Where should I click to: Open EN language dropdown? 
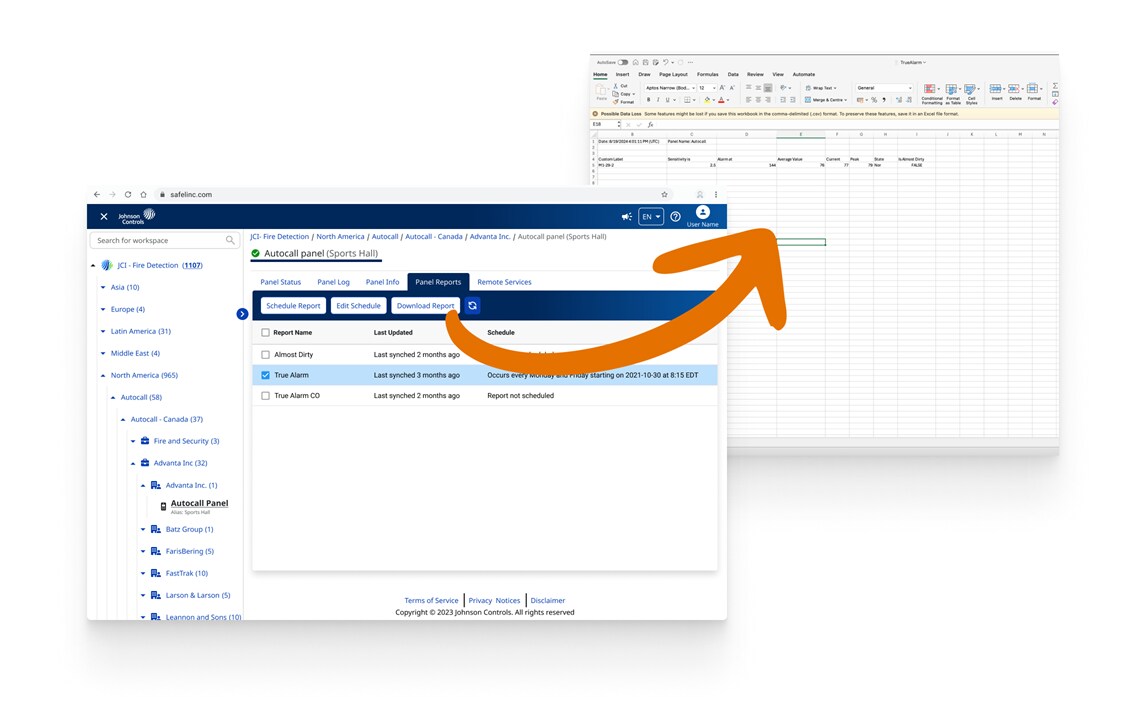650,216
